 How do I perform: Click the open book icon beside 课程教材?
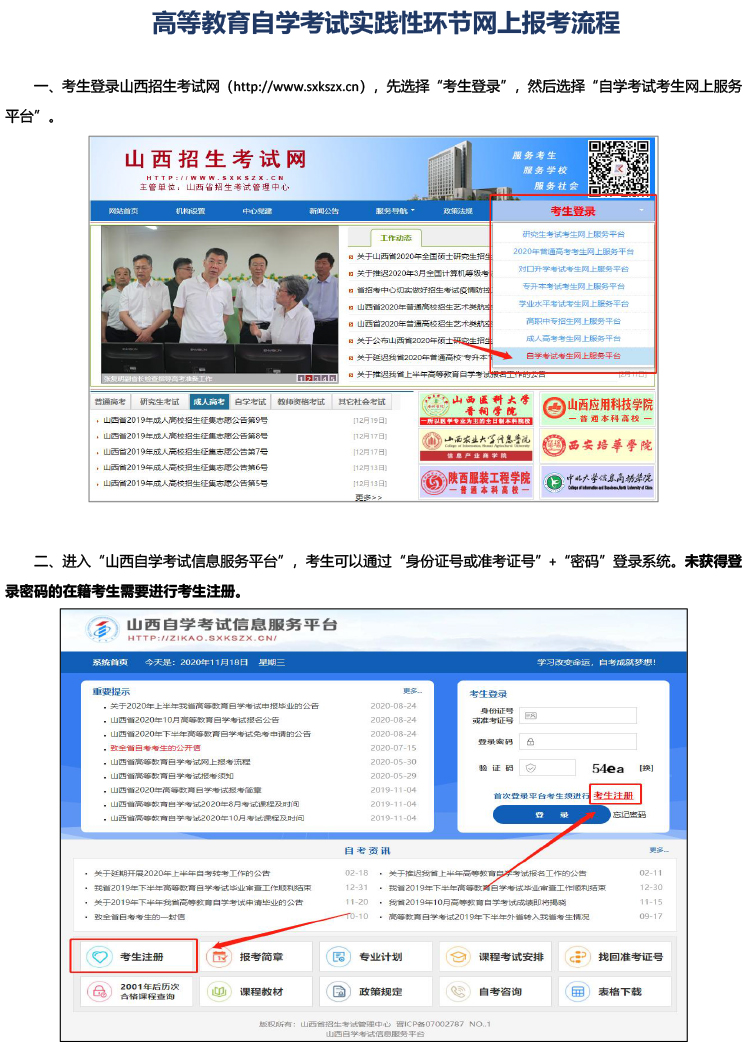coord(219,991)
